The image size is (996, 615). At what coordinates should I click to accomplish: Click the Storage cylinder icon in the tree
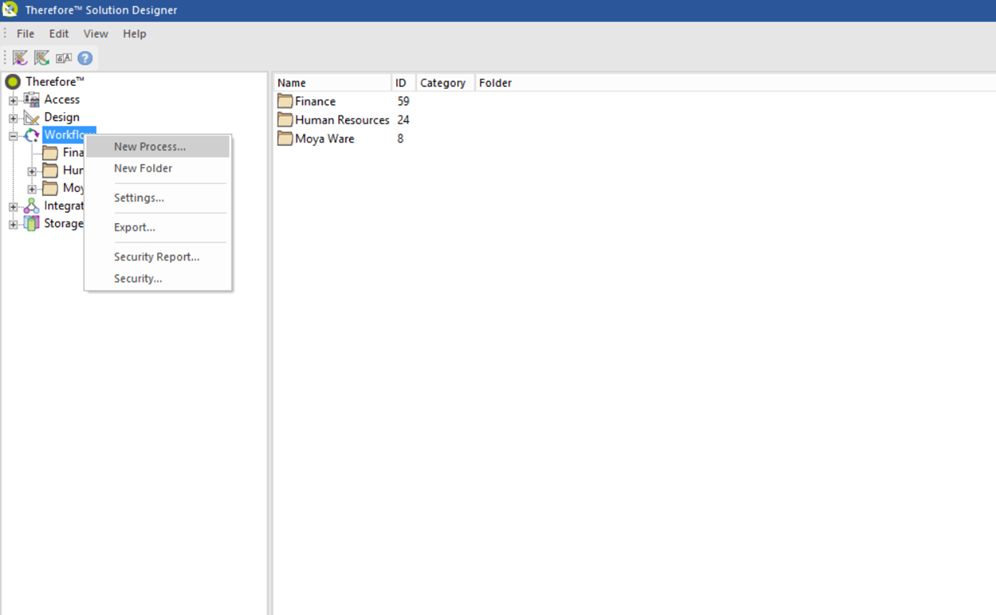tap(31, 223)
